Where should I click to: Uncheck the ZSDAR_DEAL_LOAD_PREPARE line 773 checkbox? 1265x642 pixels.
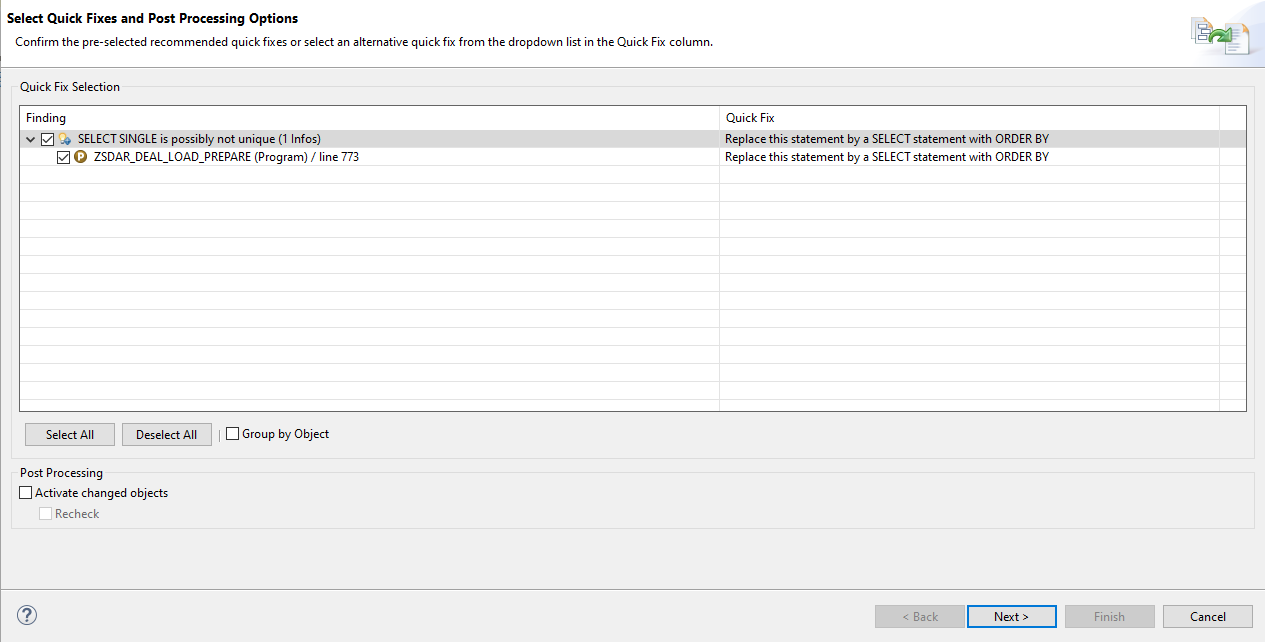coord(64,157)
